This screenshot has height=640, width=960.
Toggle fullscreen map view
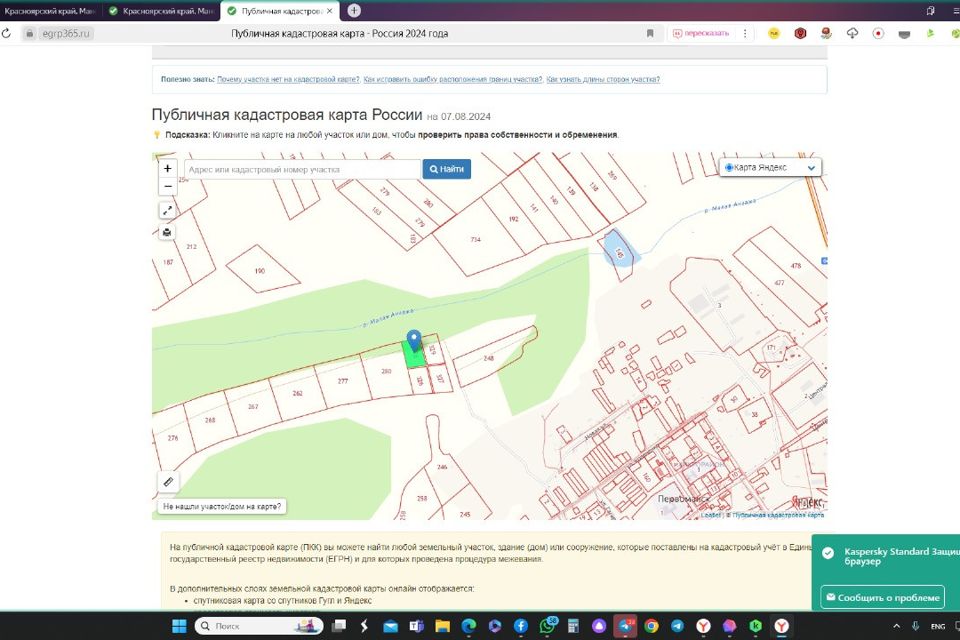tap(167, 210)
